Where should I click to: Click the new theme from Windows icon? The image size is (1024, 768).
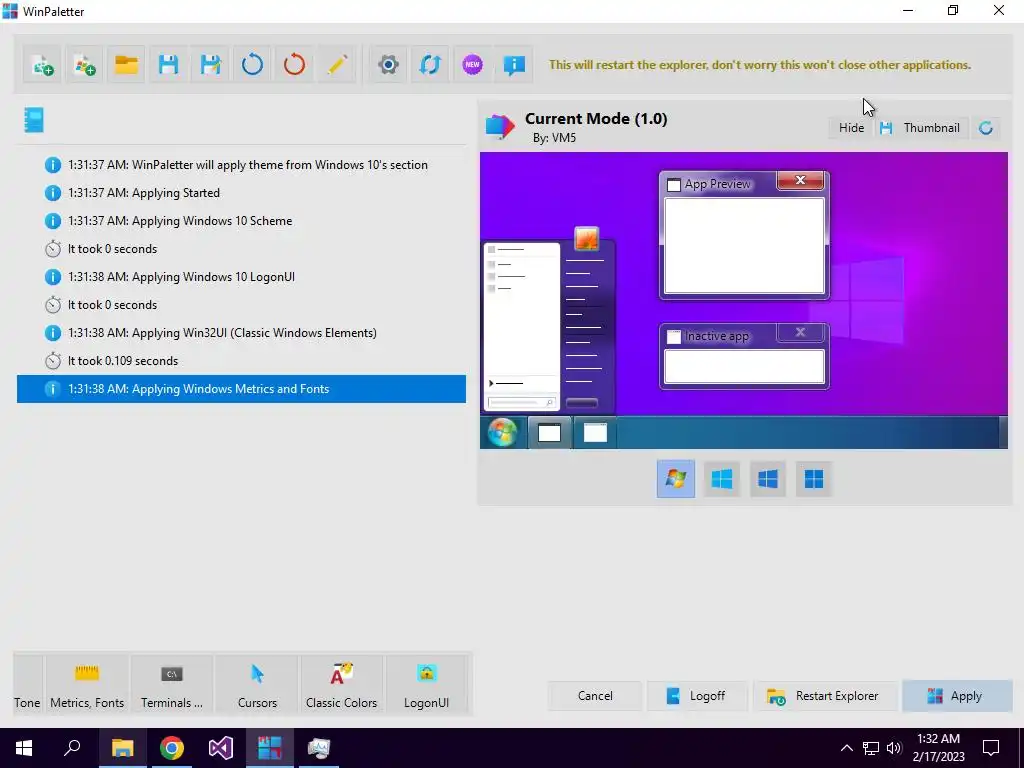pyautogui.click(x=84, y=65)
